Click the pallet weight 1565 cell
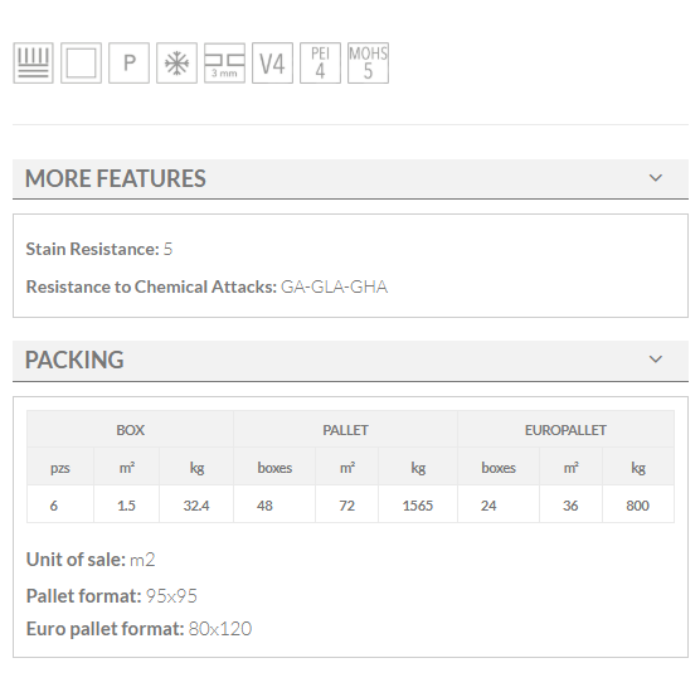This screenshot has height=700, width=700. coord(417,505)
